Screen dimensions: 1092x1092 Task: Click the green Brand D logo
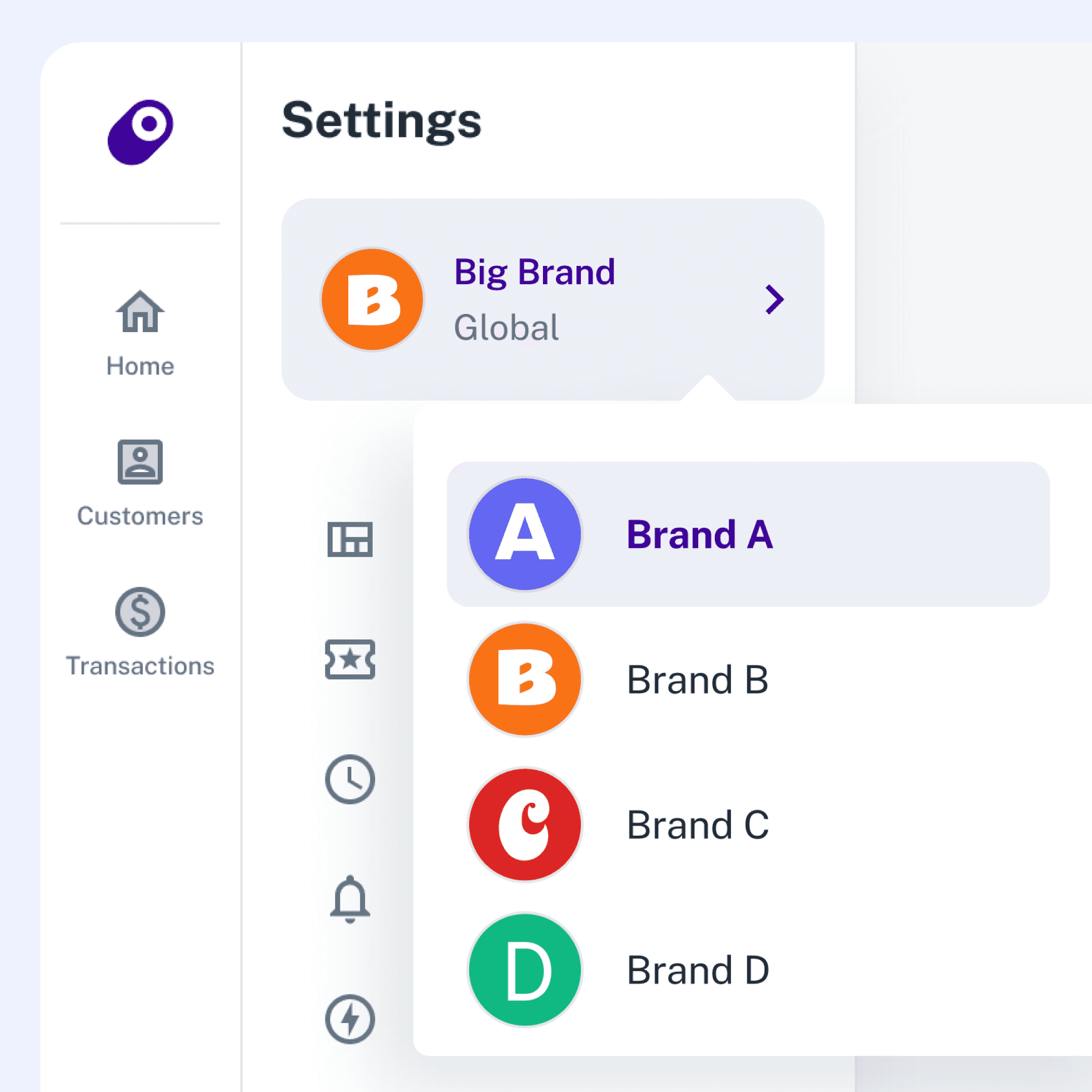(x=525, y=970)
